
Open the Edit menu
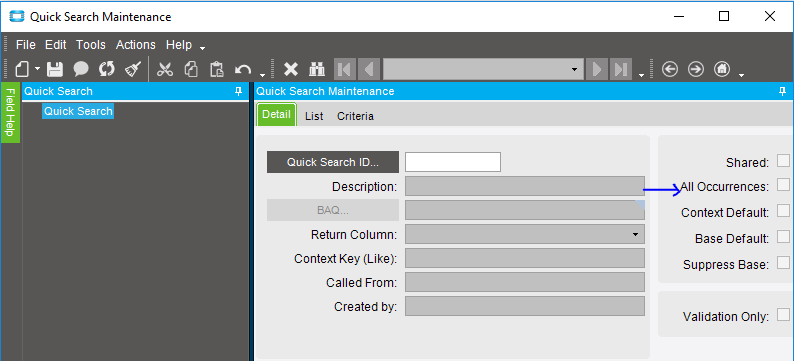tap(56, 45)
